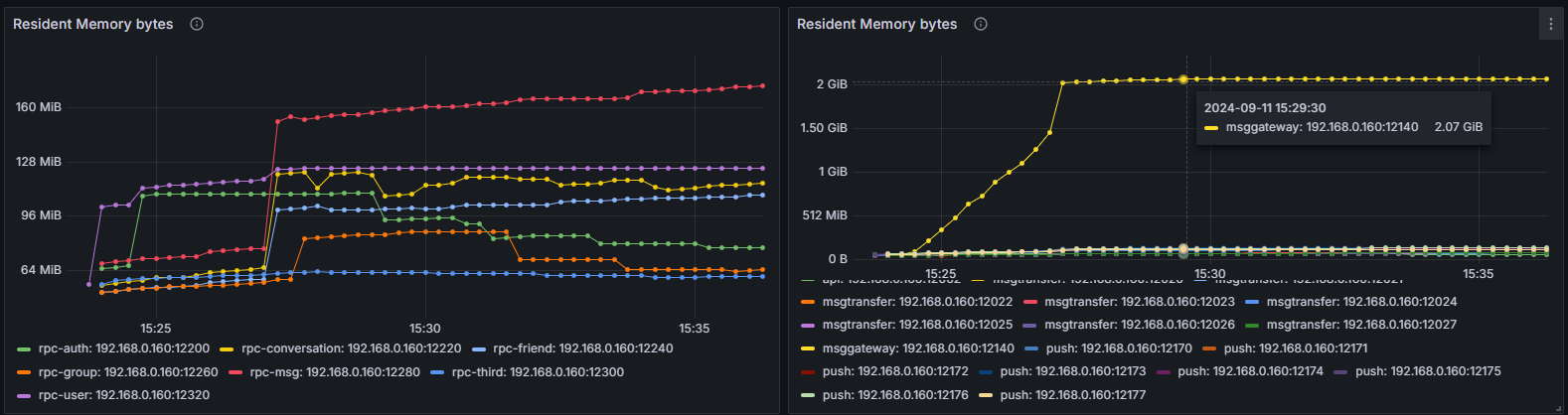The image size is (1568, 415).
Task: Open left panel's Resident Memory bytes title menu
Action: pyautogui.click(x=92, y=24)
